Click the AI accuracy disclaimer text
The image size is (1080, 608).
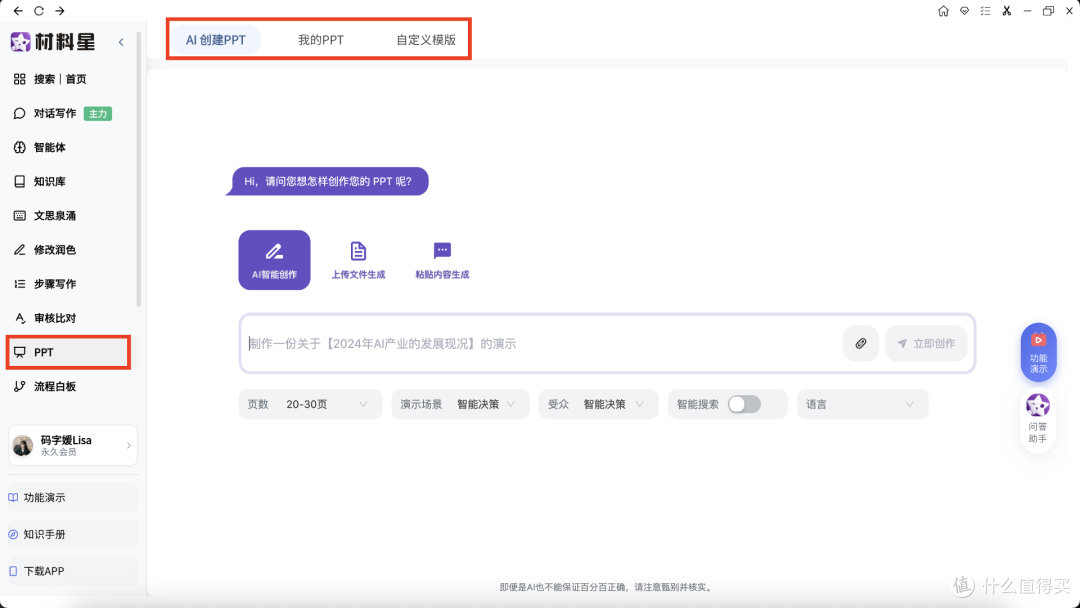pyautogui.click(x=607, y=587)
